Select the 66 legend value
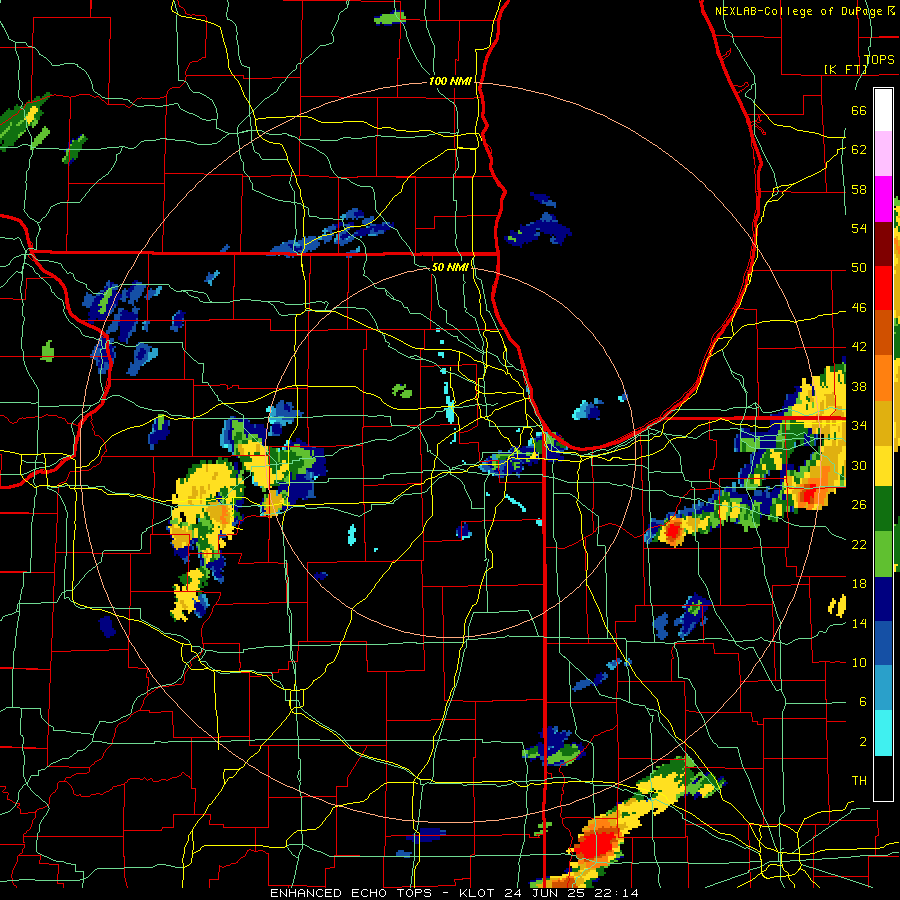900x900 pixels. 859,110
